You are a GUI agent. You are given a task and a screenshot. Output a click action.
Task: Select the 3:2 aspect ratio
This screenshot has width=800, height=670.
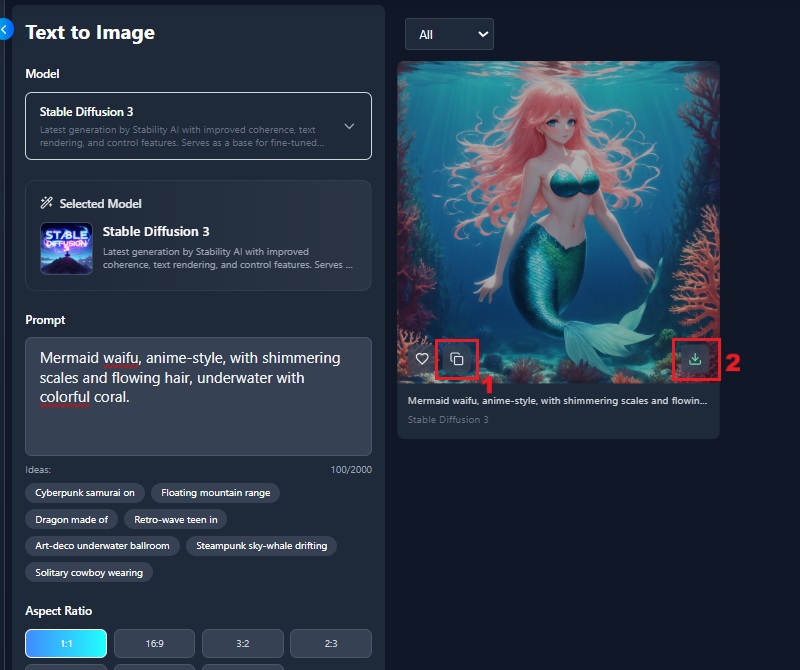click(x=242, y=643)
